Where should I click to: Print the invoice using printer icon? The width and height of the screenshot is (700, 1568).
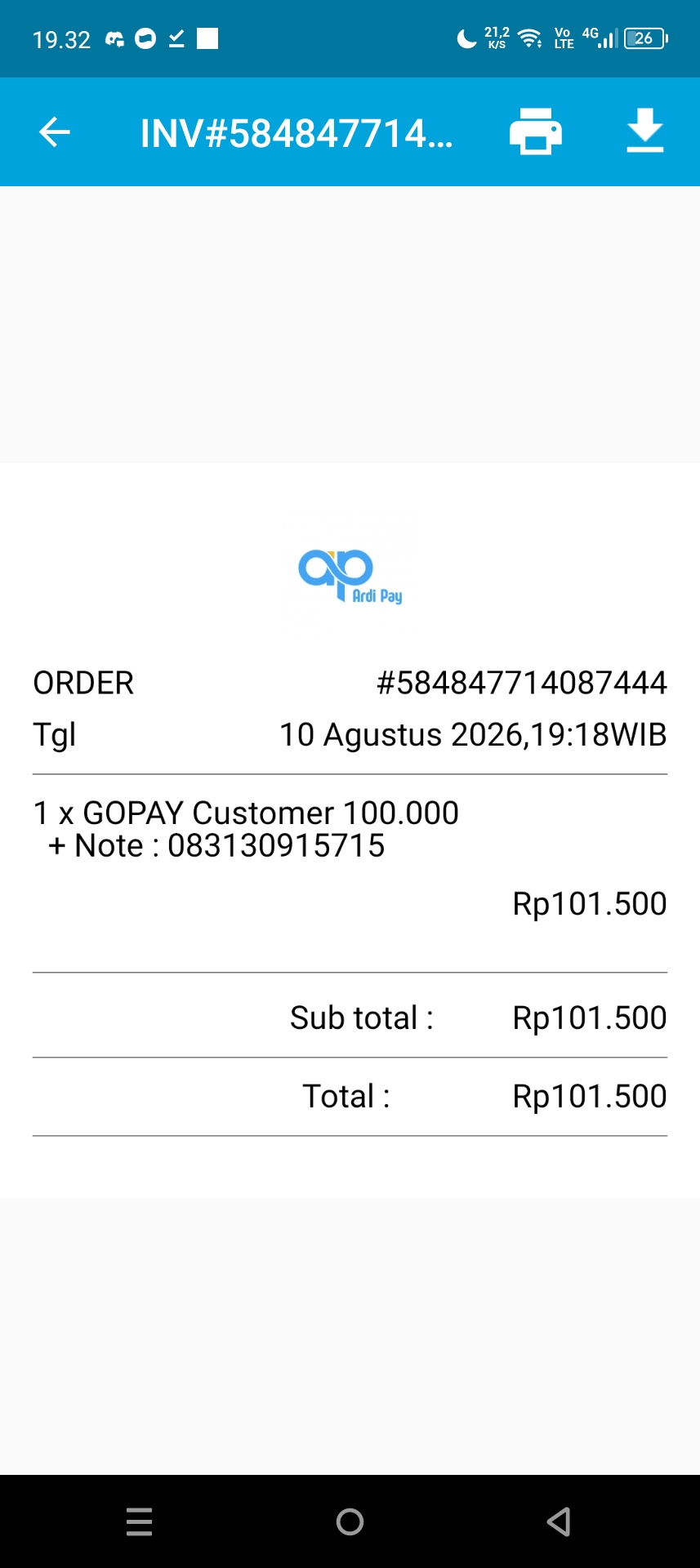[x=536, y=131]
